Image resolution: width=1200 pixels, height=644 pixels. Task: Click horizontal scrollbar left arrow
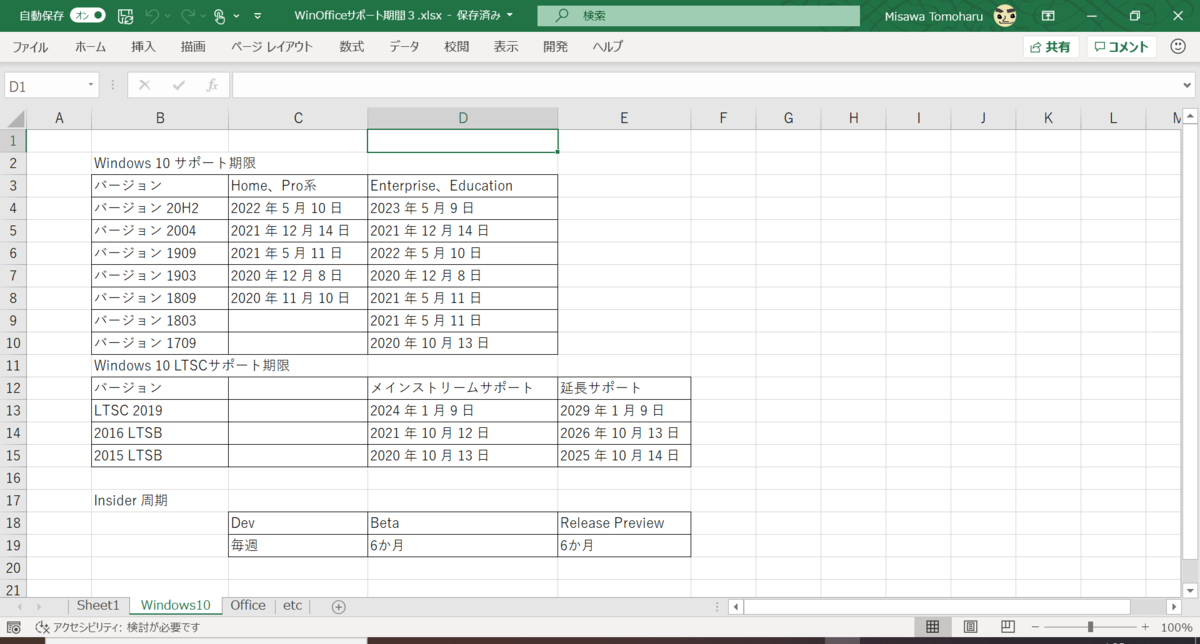tap(736, 606)
